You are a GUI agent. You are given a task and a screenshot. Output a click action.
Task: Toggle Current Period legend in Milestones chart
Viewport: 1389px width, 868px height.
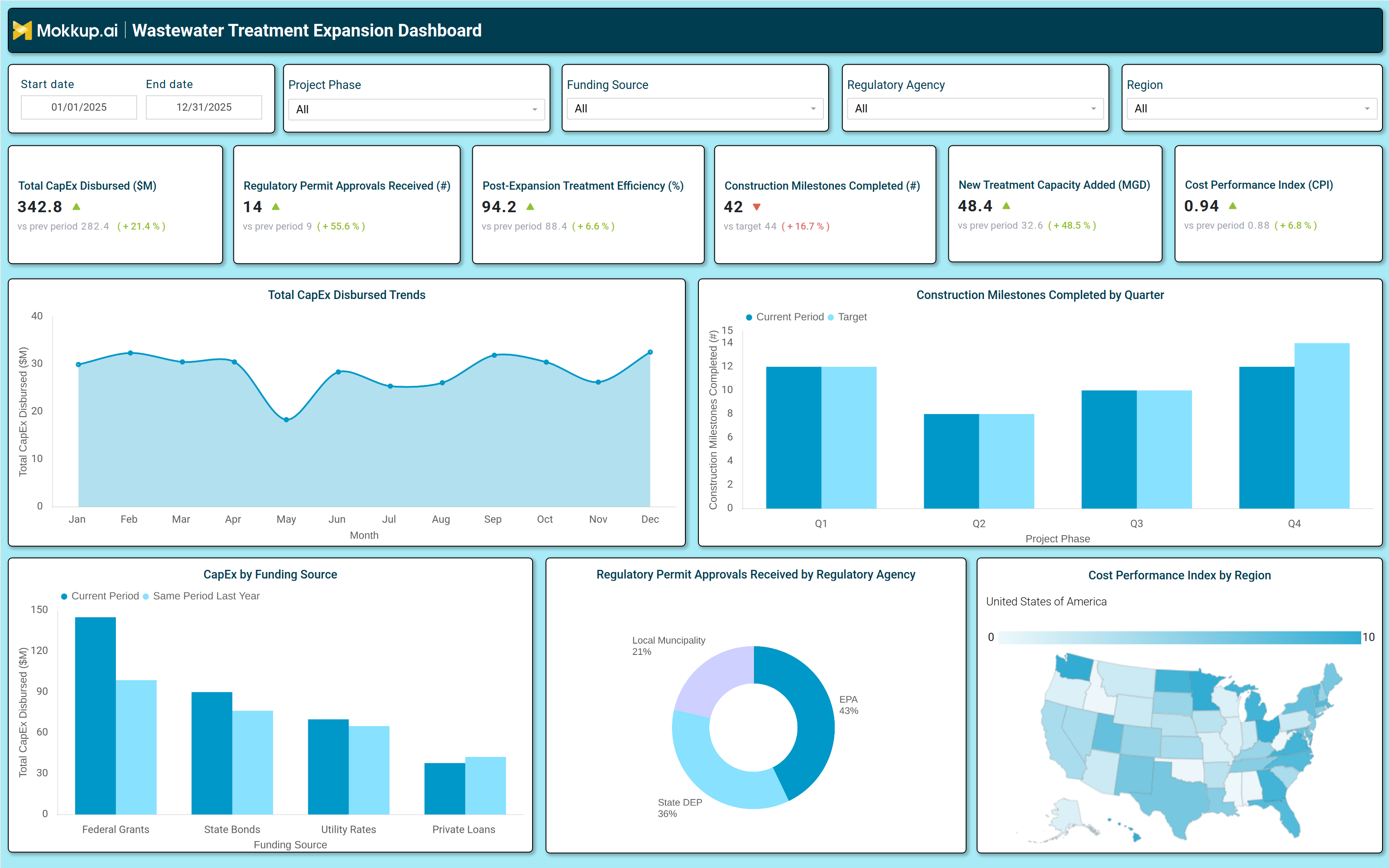click(785, 317)
